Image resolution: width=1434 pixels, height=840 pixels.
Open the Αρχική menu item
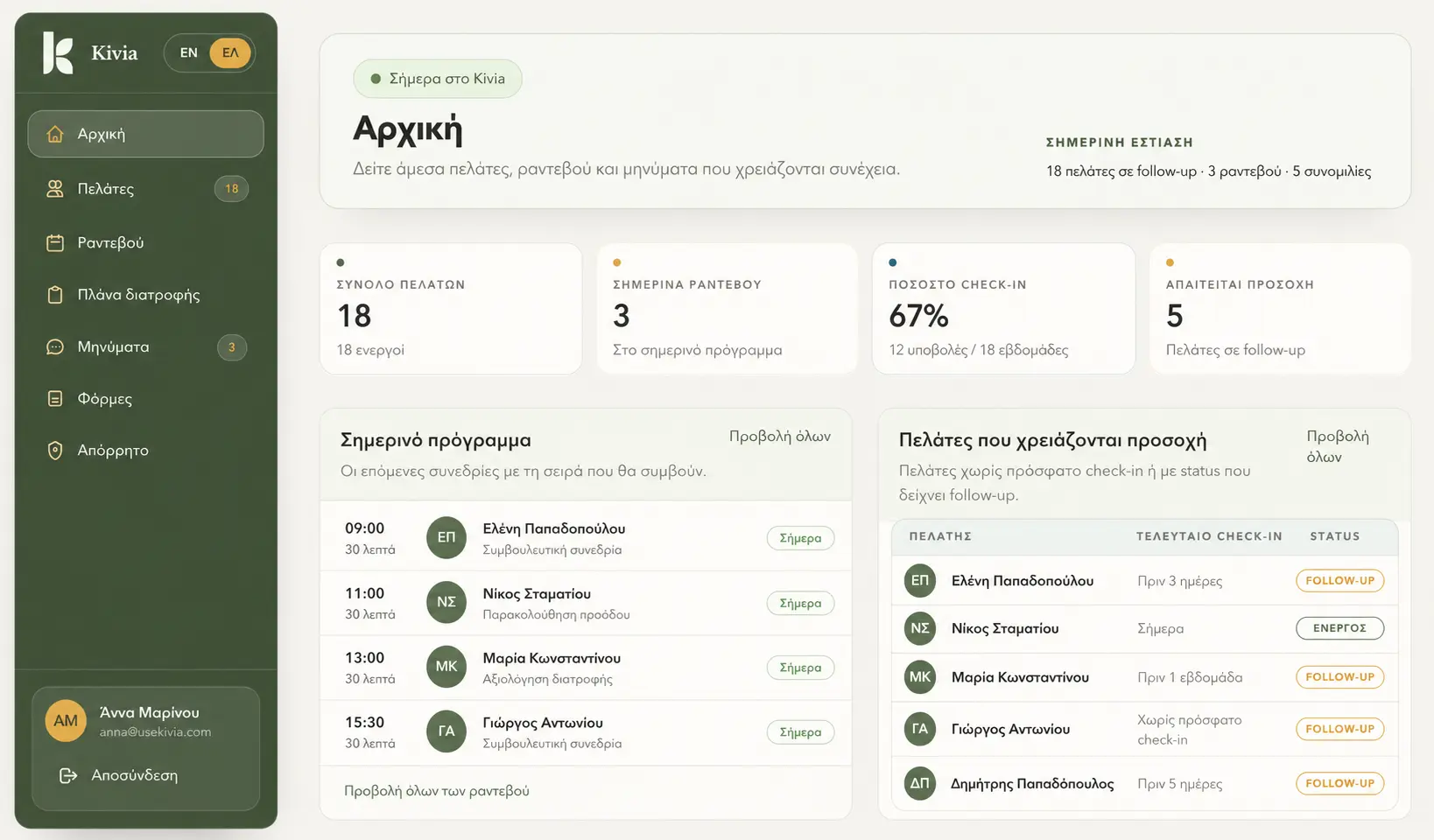click(x=145, y=134)
